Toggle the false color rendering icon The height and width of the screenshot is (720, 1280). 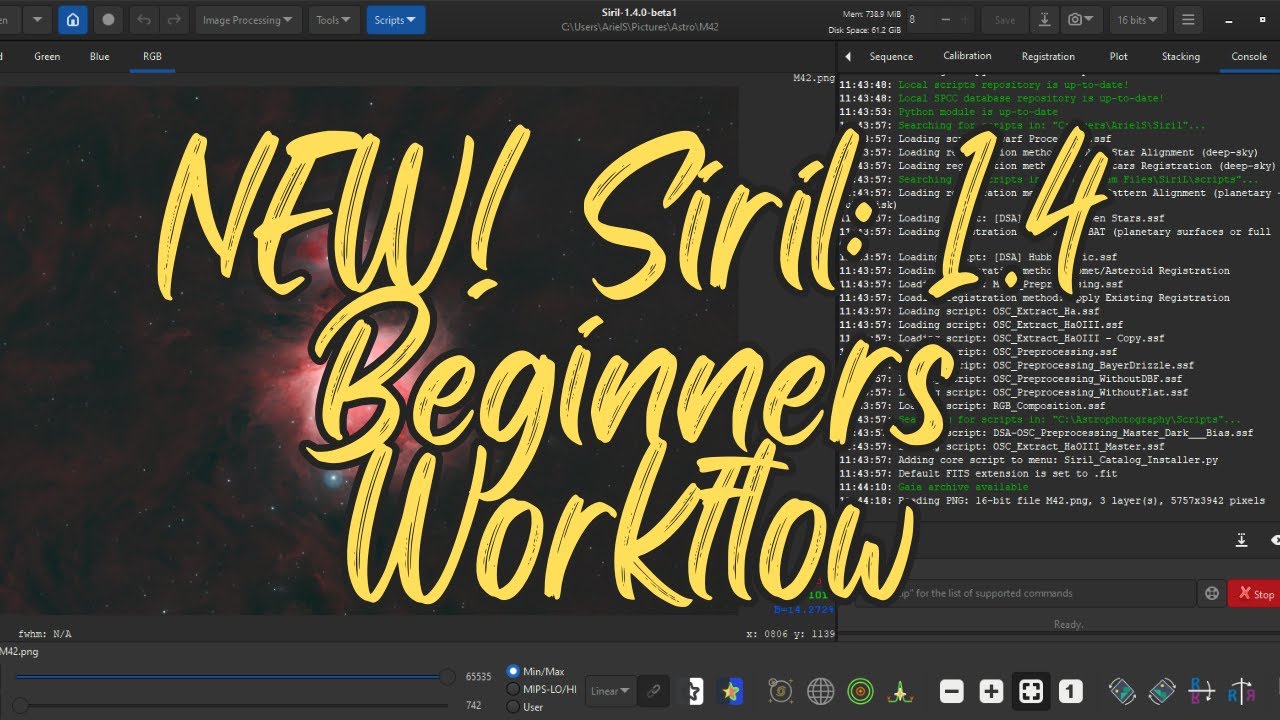pos(731,691)
